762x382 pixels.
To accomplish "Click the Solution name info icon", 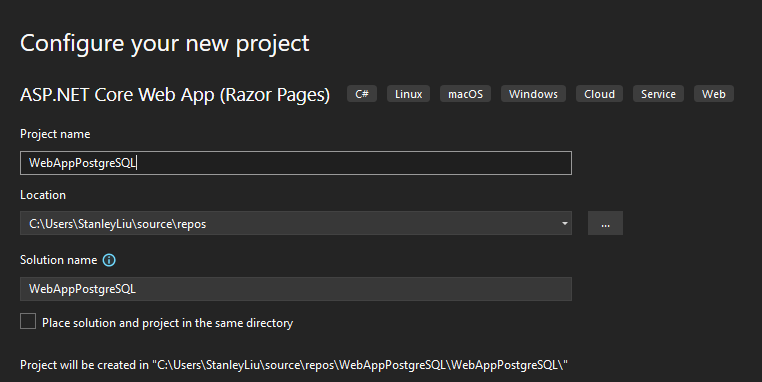I will pyautogui.click(x=109, y=260).
